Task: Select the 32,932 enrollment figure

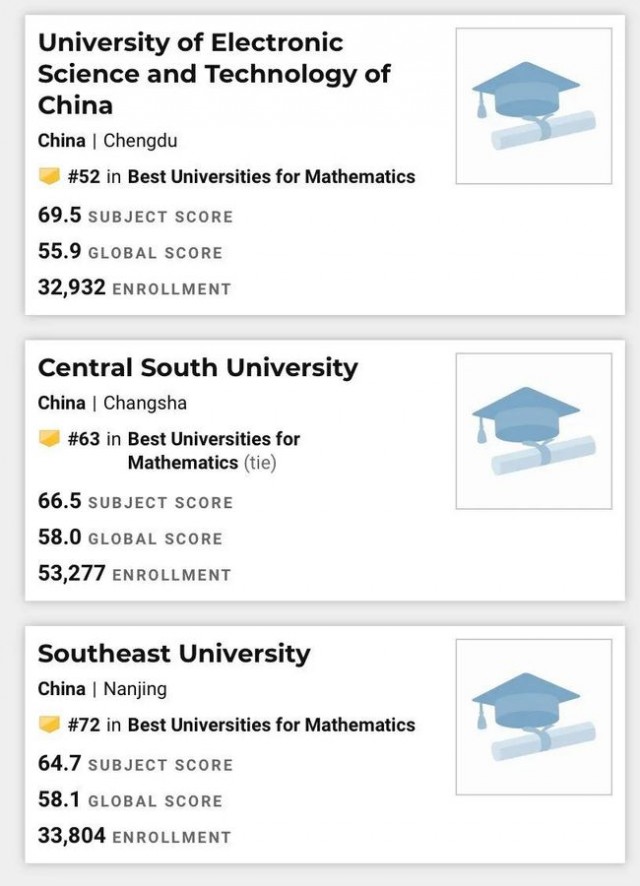Action: click(x=72, y=287)
